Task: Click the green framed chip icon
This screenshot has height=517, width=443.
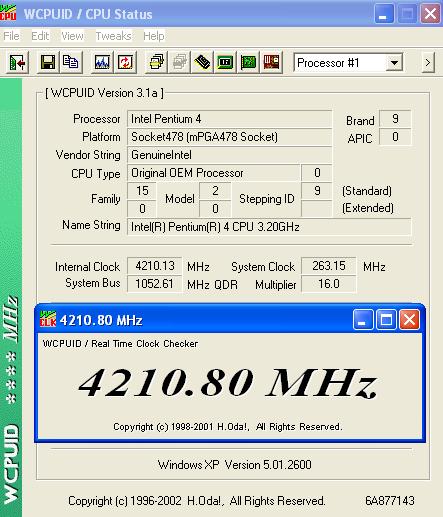Action: pos(225,62)
